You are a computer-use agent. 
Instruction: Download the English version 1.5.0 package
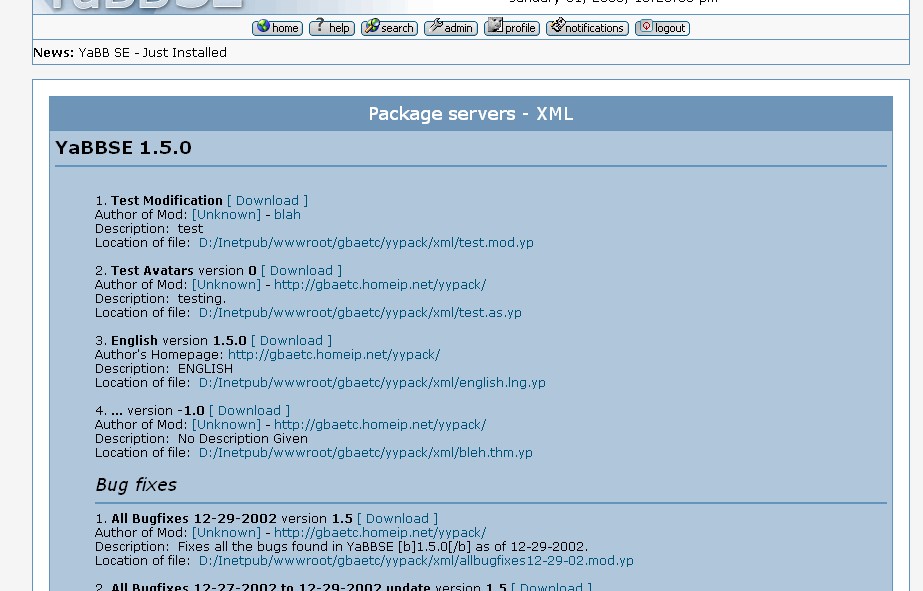click(291, 341)
